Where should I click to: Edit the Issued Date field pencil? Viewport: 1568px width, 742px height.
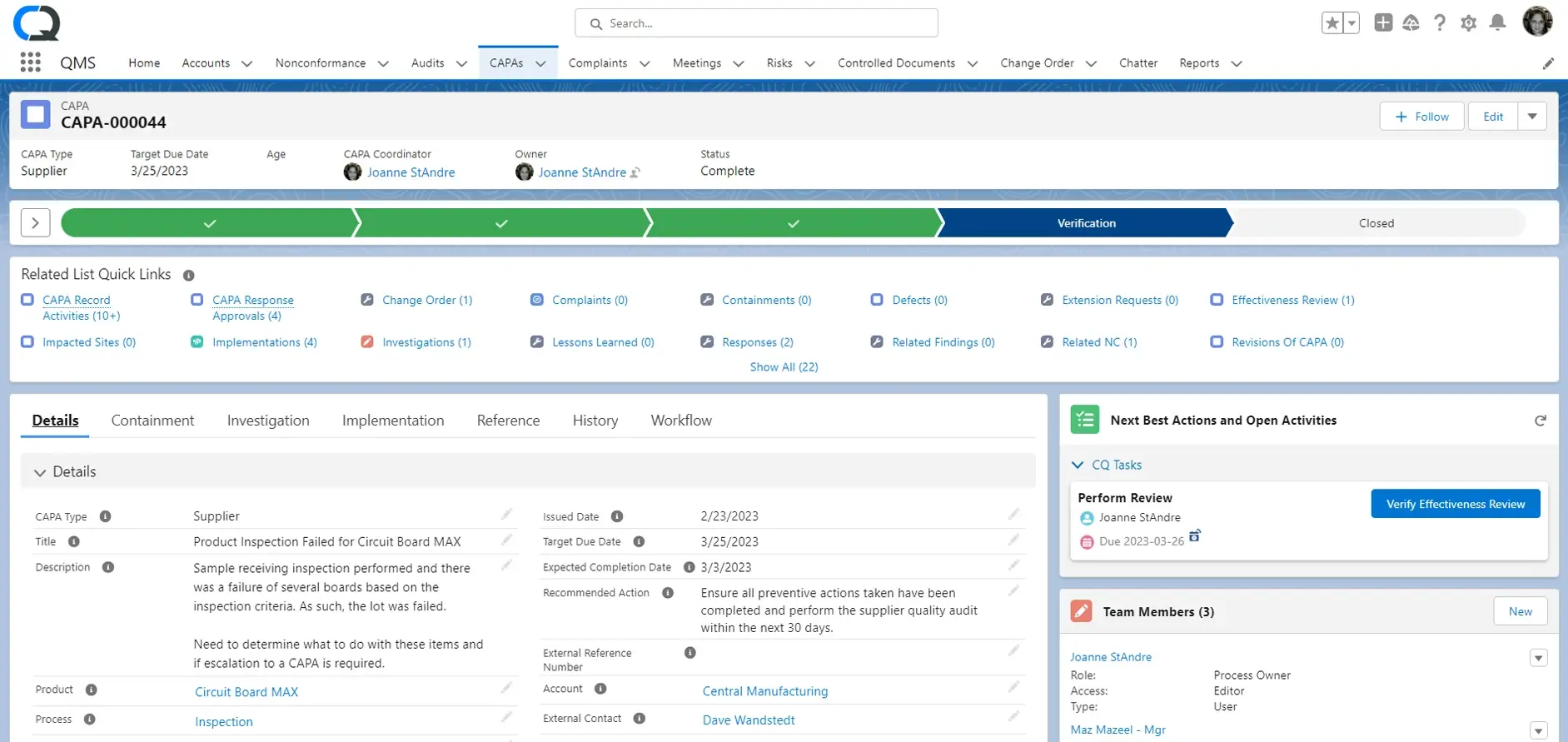(x=1013, y=515)
